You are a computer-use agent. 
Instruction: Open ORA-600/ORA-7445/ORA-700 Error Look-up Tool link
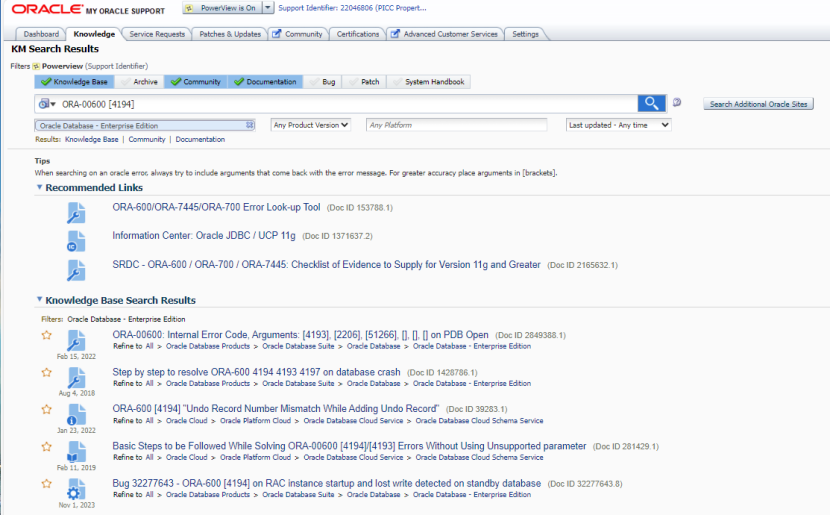click(x=216, y=207)
